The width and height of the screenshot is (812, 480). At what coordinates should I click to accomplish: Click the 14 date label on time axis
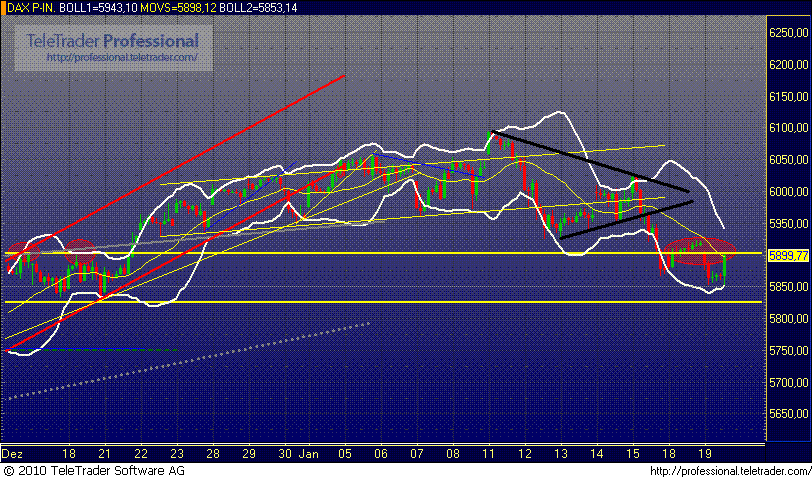(x=597, y=454)
